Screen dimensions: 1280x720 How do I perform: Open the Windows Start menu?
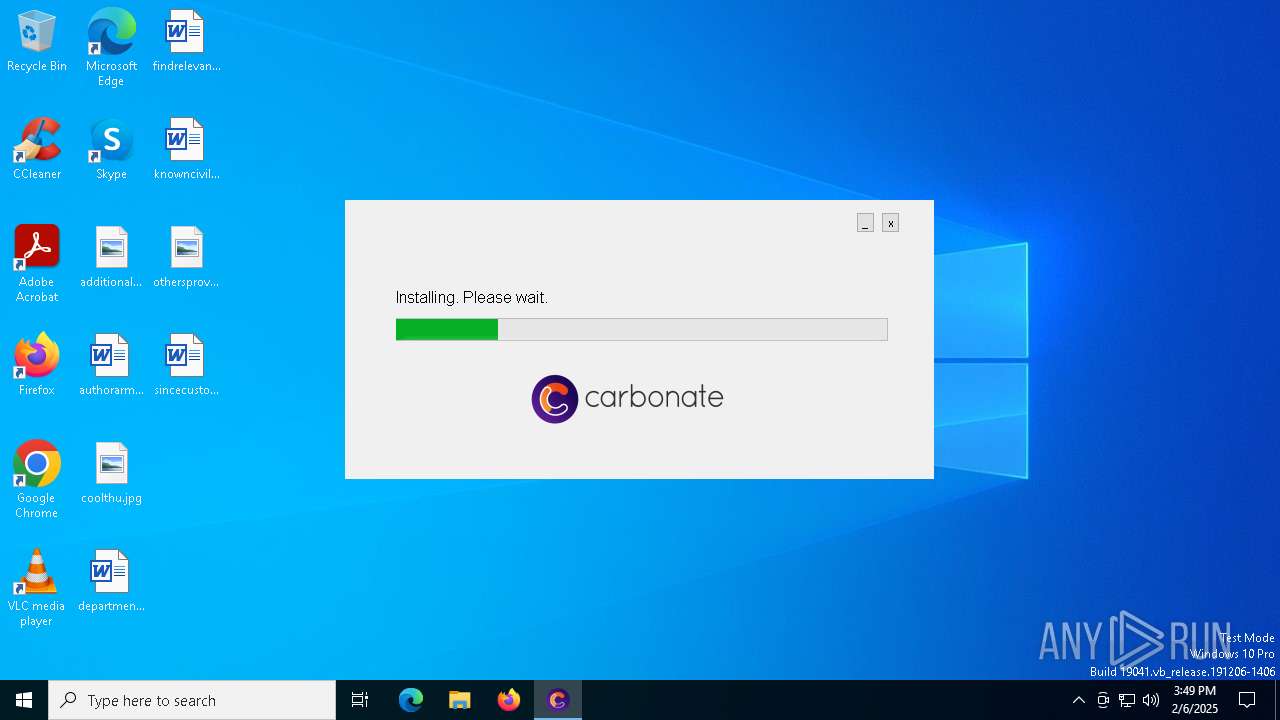(24, 700)
